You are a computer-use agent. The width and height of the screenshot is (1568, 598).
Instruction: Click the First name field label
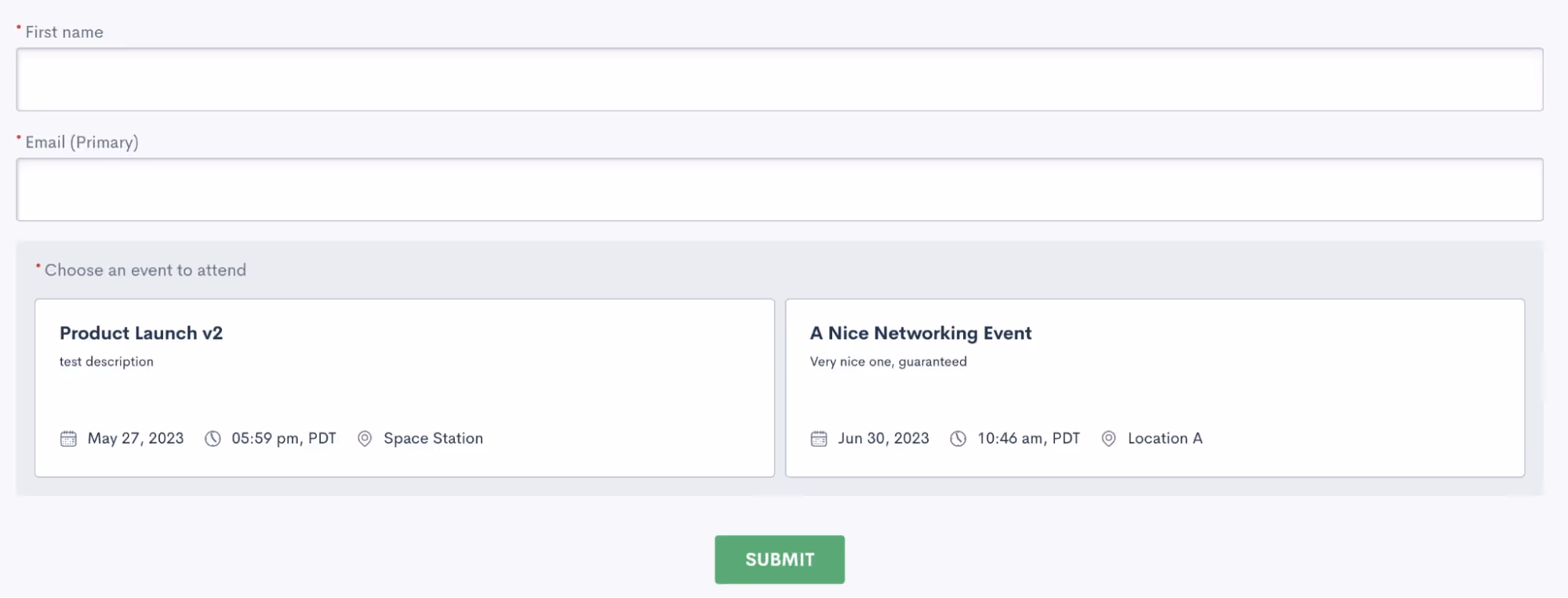point(64,32)
